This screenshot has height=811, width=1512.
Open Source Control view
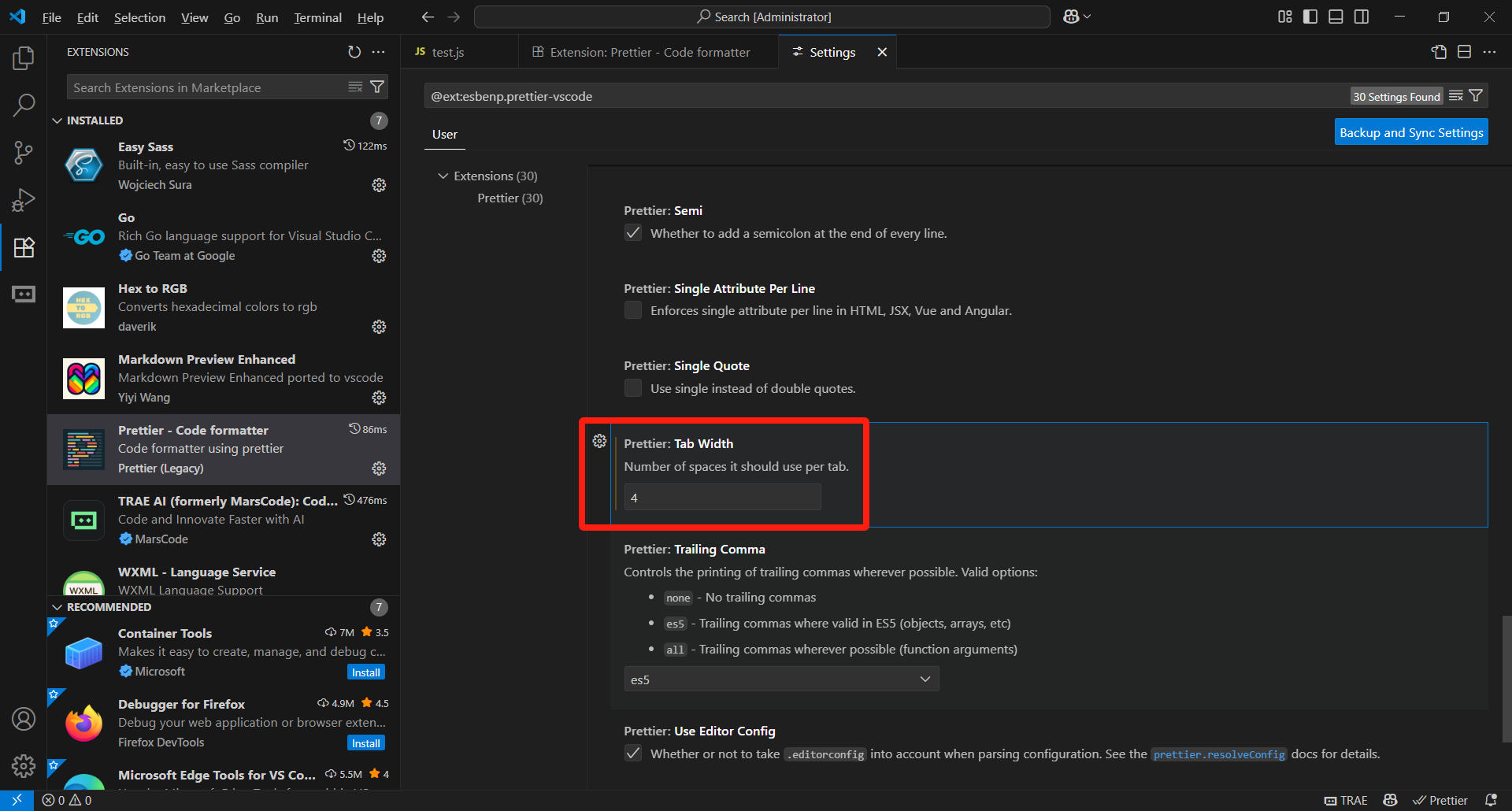tap(24, 153)
